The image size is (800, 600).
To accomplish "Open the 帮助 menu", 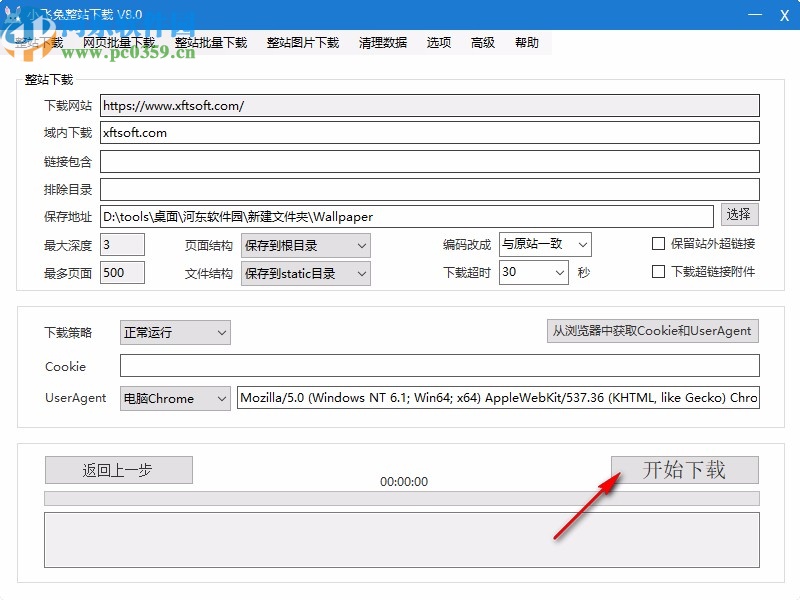I will (x=528, y=42).
